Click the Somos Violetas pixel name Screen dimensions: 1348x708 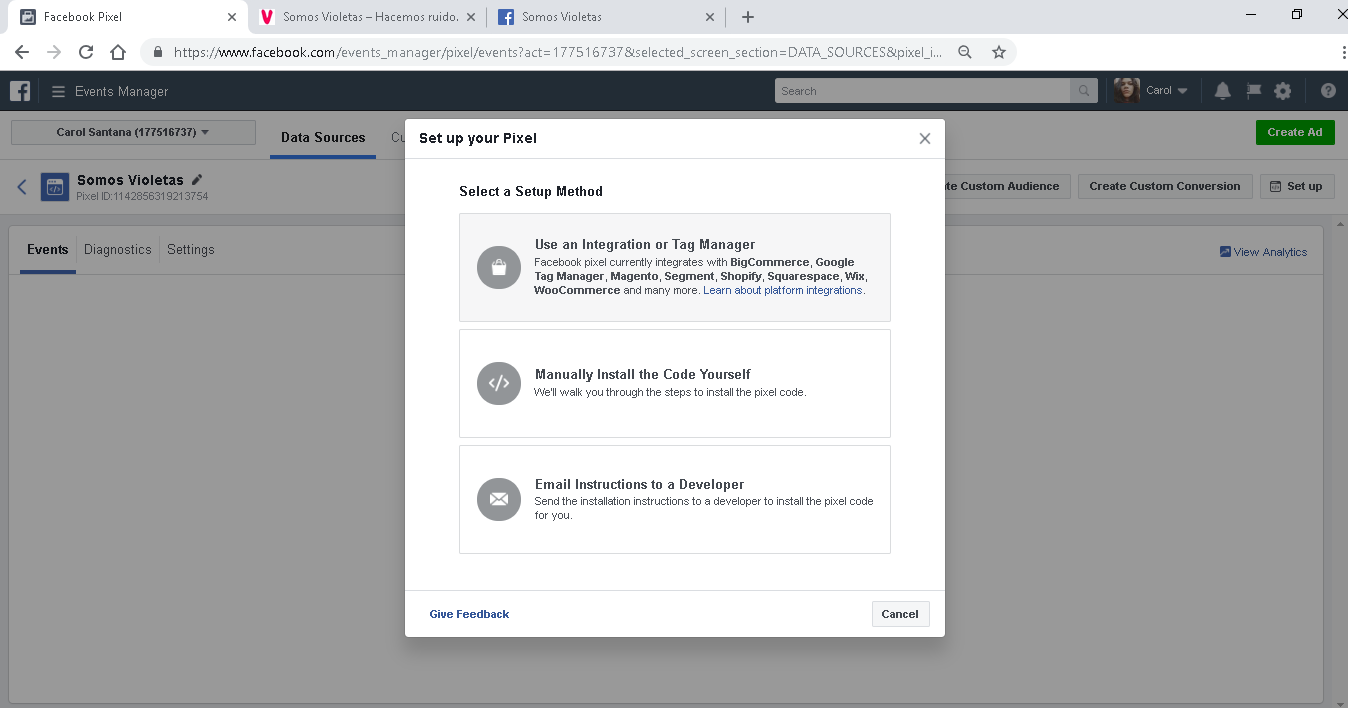tap(130, 180)
